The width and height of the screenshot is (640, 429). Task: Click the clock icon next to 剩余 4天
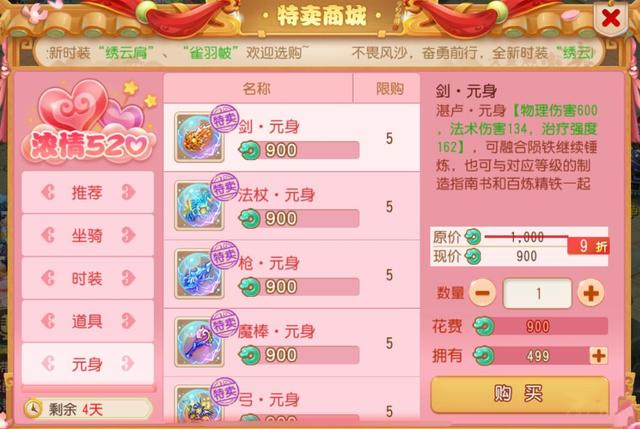point(33,408)
